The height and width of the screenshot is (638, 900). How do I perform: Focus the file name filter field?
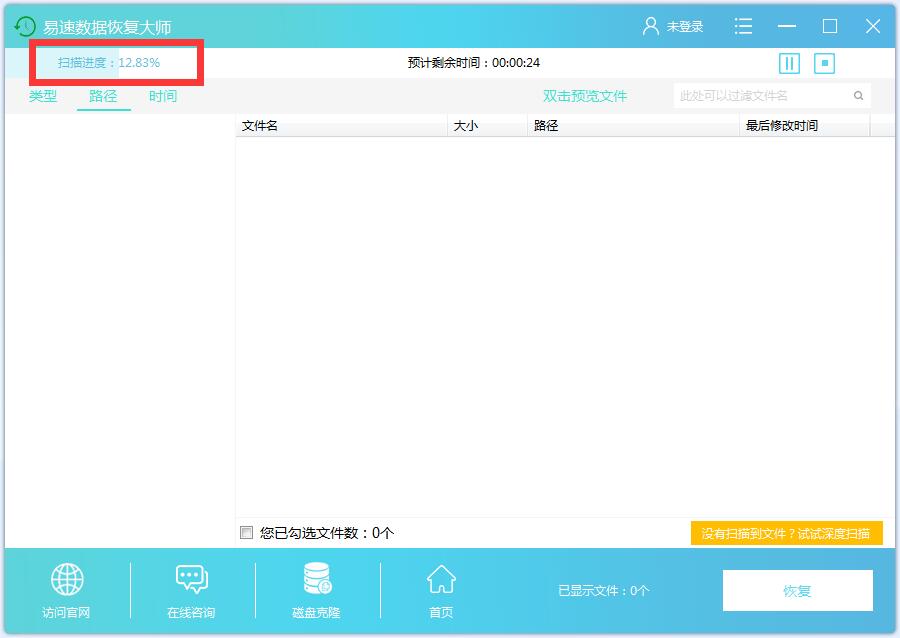(760, 96)
